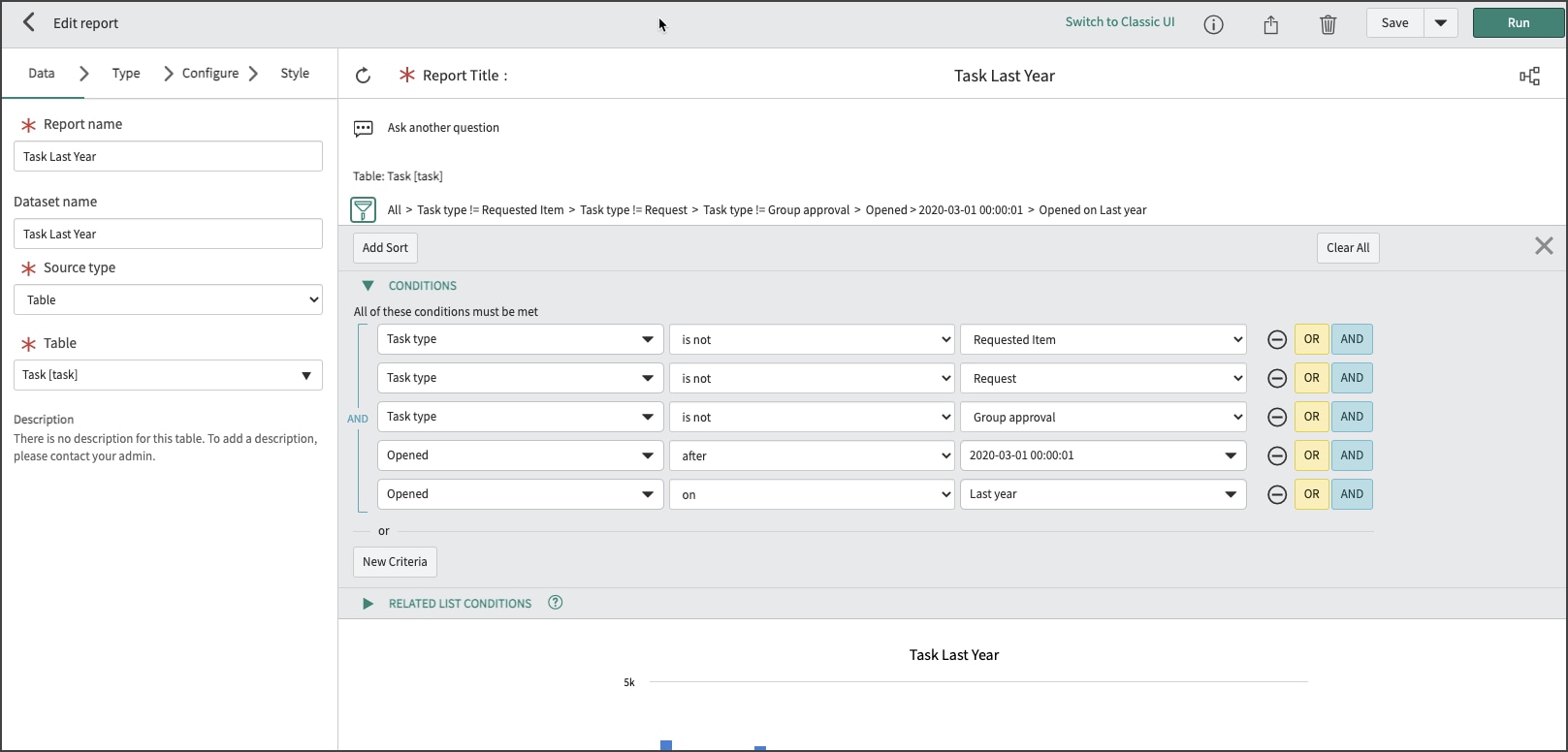
Task: Delete report using trash icon
Action: 1328,24
